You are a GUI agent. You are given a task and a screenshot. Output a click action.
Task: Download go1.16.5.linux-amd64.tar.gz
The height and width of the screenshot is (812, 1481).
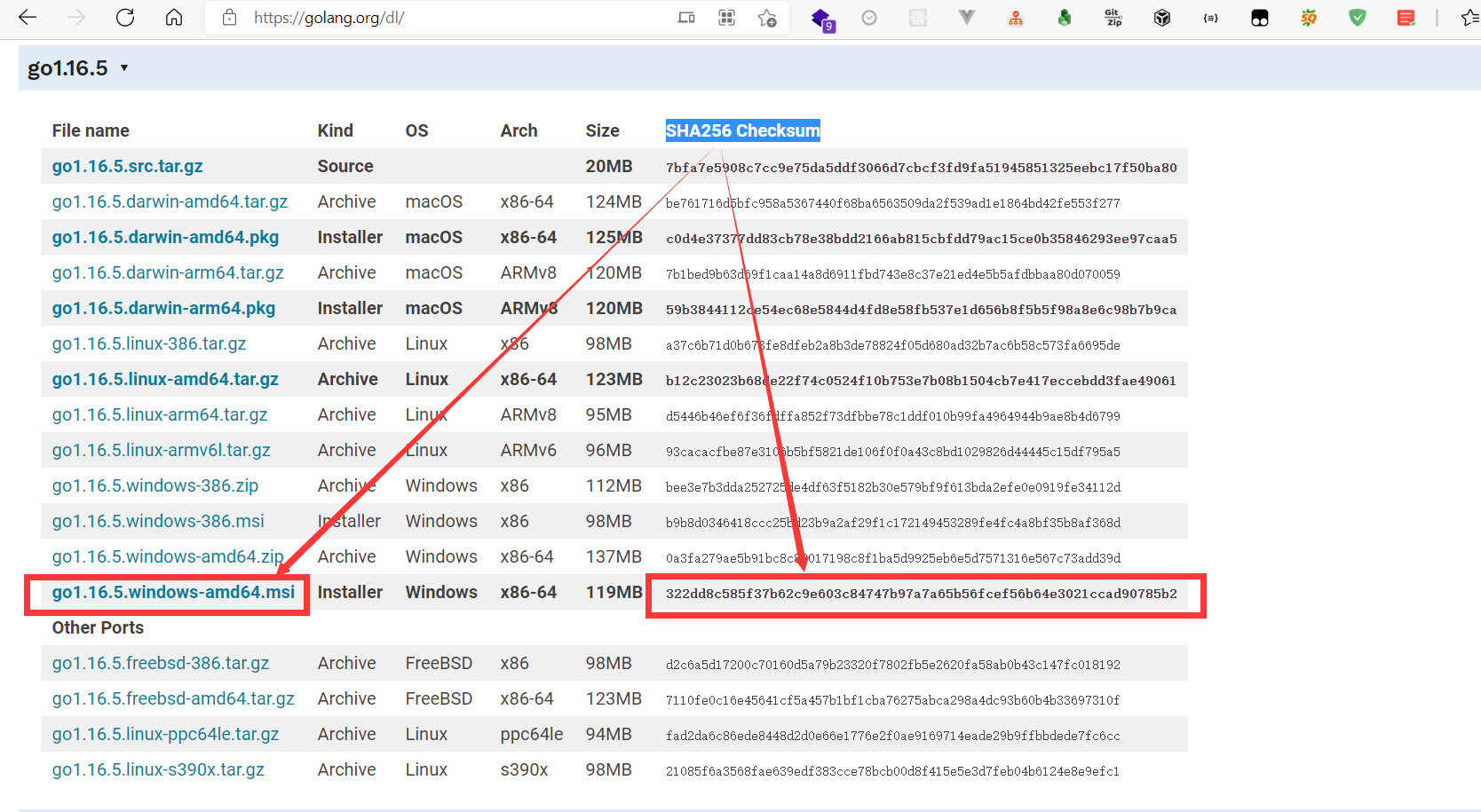pos(165,379)
